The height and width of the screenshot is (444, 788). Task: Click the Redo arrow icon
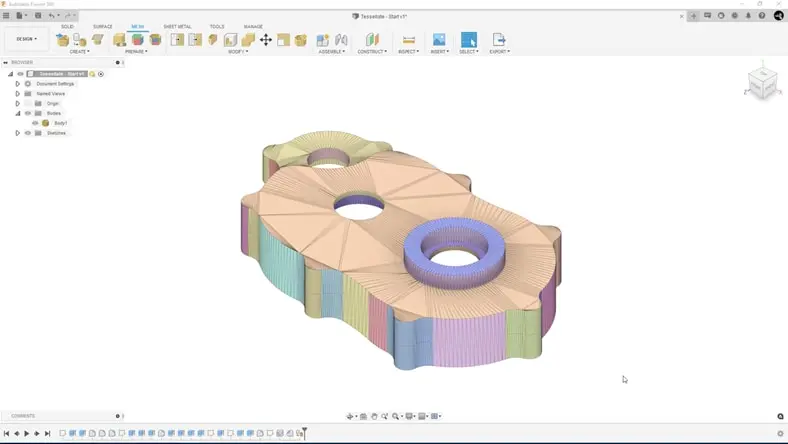click(x=68, y=16)
